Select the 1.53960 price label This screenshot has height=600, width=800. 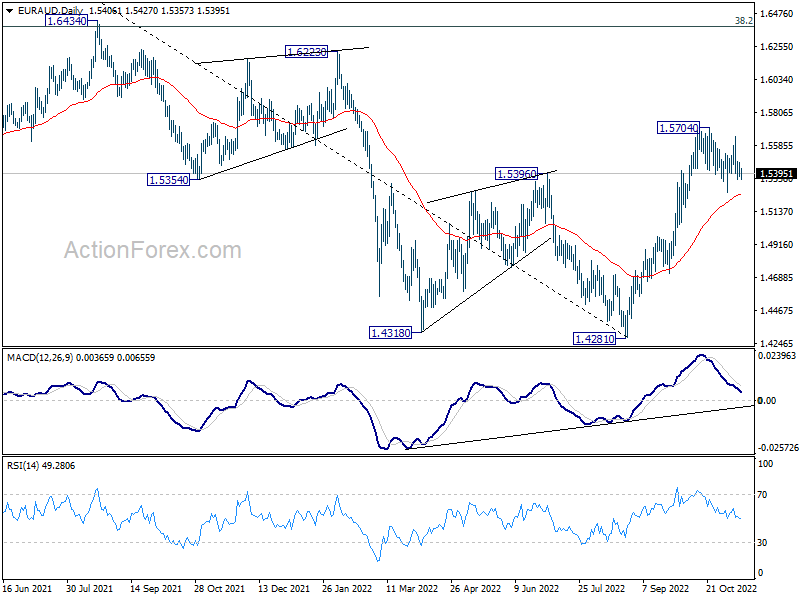[x=517, y=174]
